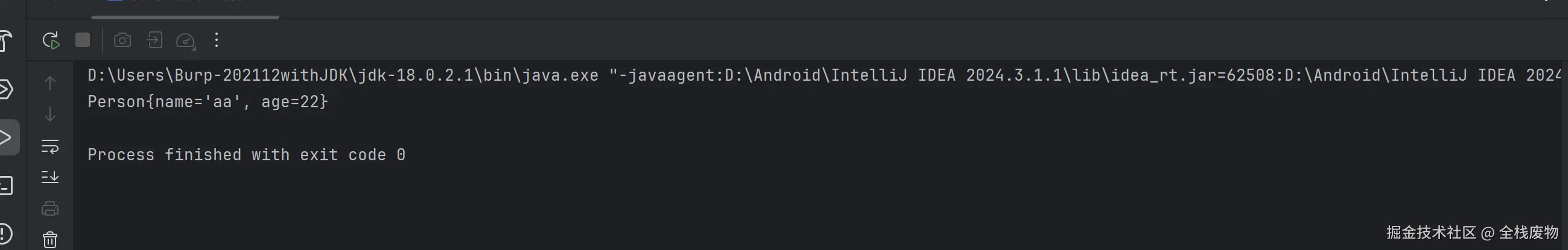1568x250 pixels.
Task: Open the Terminal tool window icon
Action: [x=6, y=186]
